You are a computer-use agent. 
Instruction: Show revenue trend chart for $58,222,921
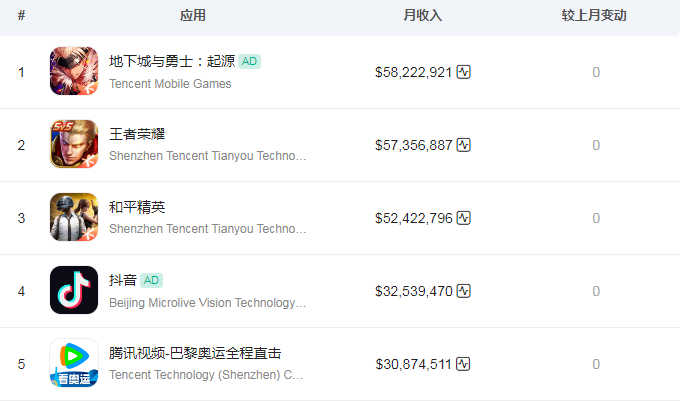(464, 72)
